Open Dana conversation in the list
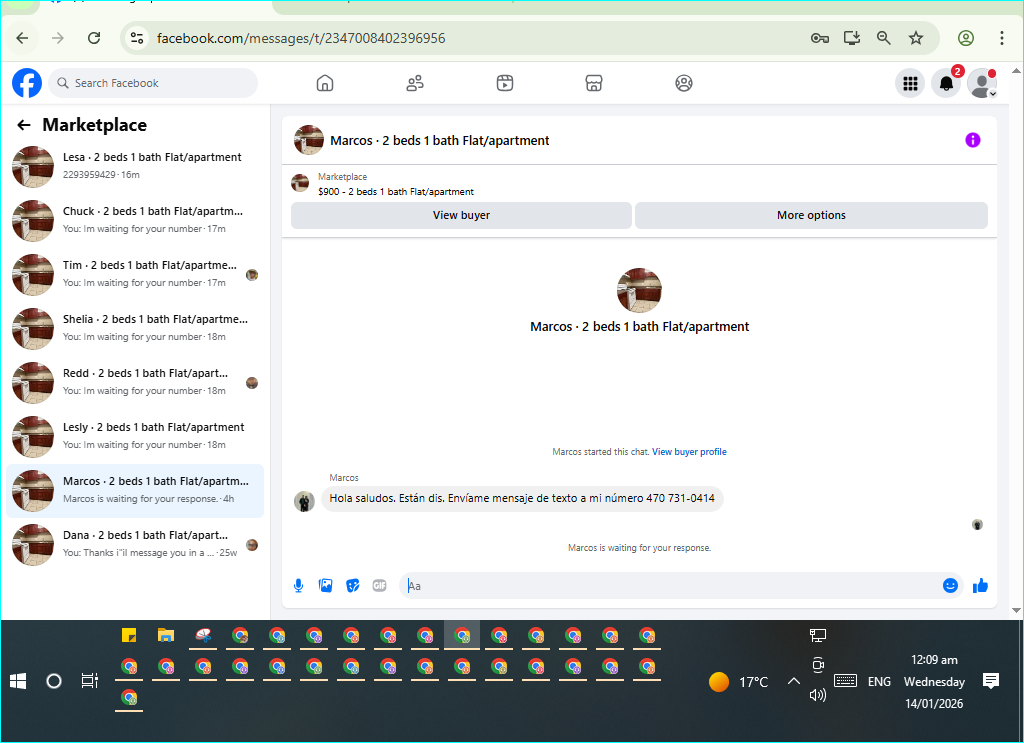 [135, 545]
